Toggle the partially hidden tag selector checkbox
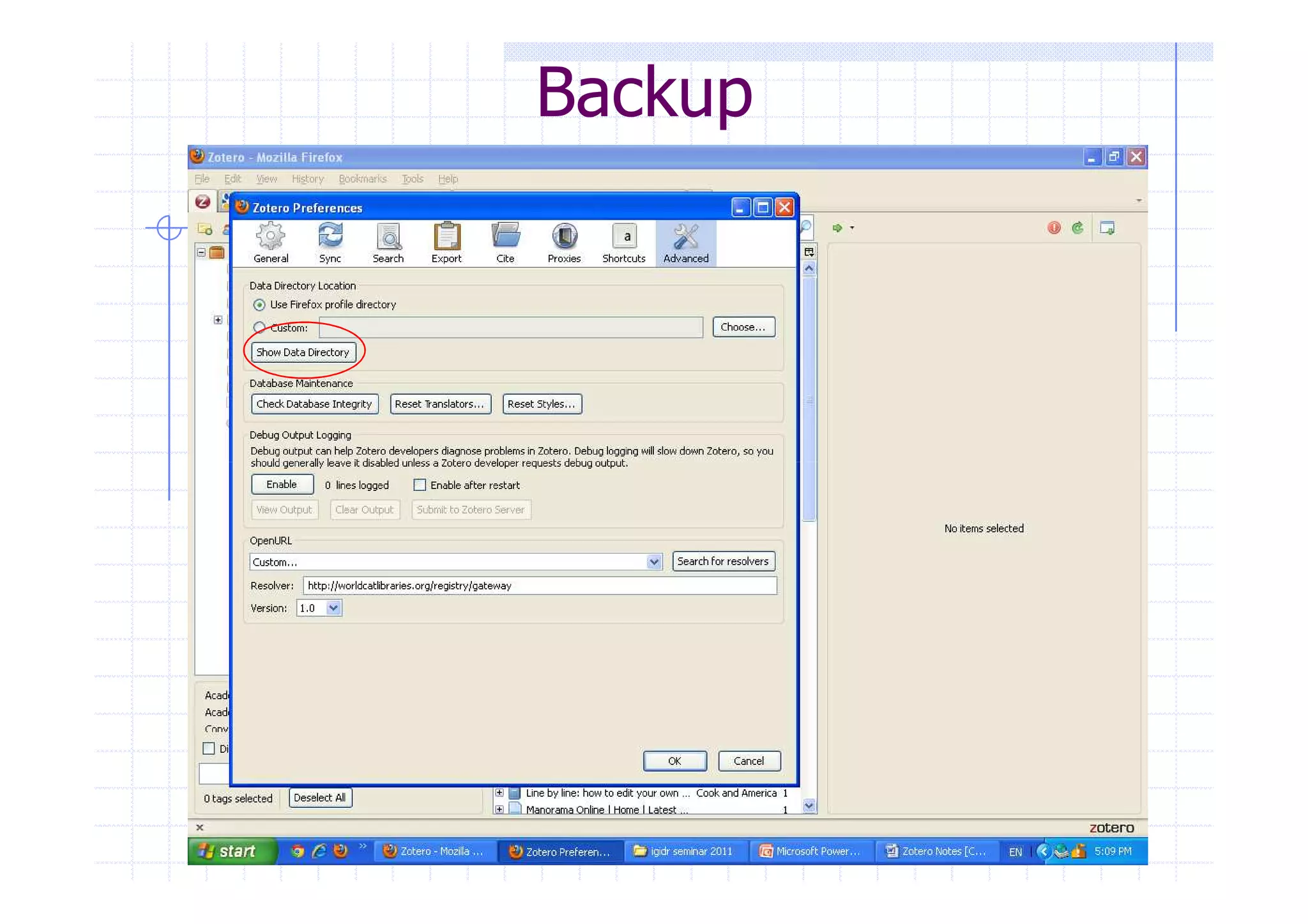The image size is (1308, 924). pos(209,748)
